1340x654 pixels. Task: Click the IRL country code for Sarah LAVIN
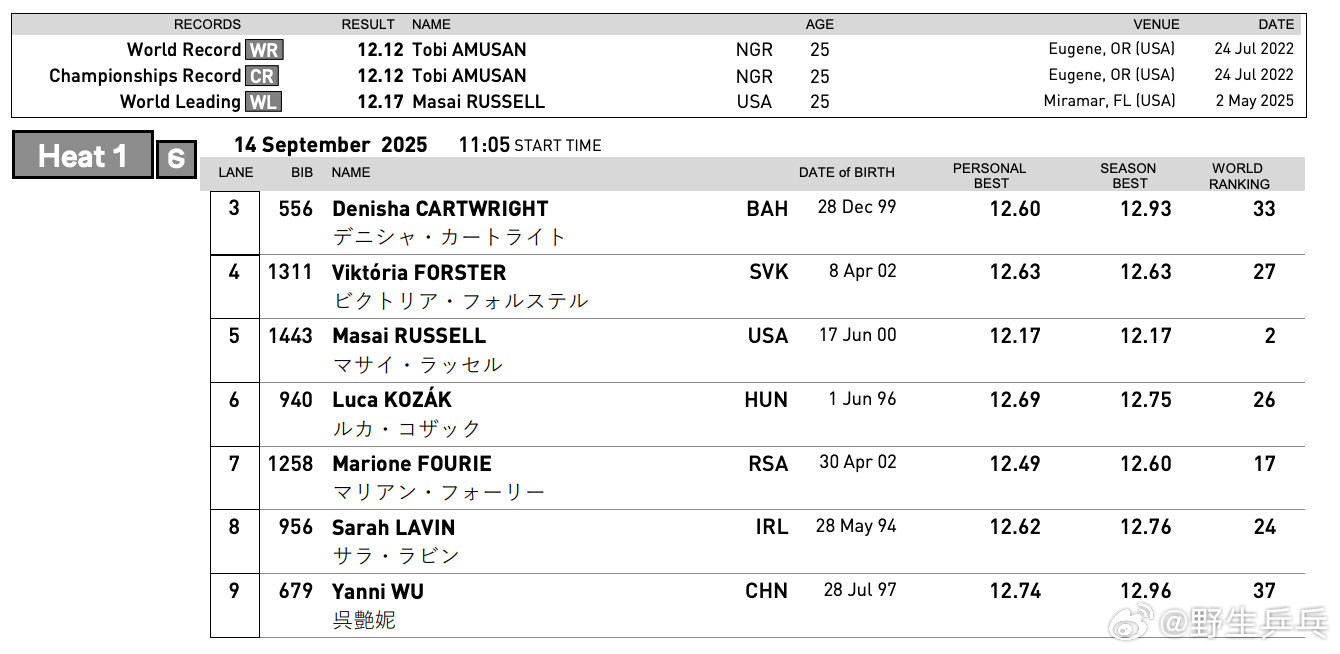pyautogui.click(x=772, y=528)
